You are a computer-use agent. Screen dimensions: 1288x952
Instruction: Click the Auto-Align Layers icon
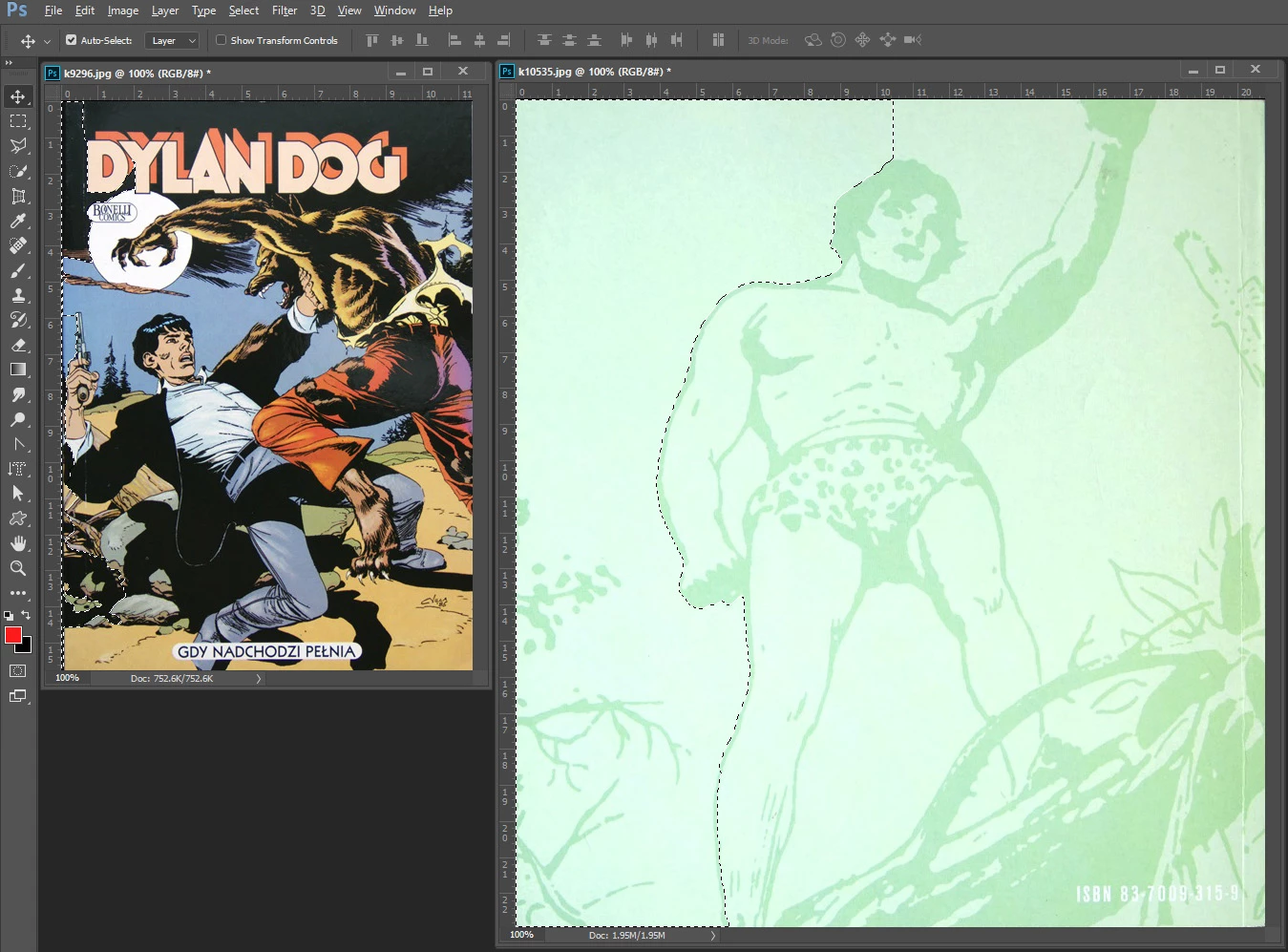pos(718,40)
